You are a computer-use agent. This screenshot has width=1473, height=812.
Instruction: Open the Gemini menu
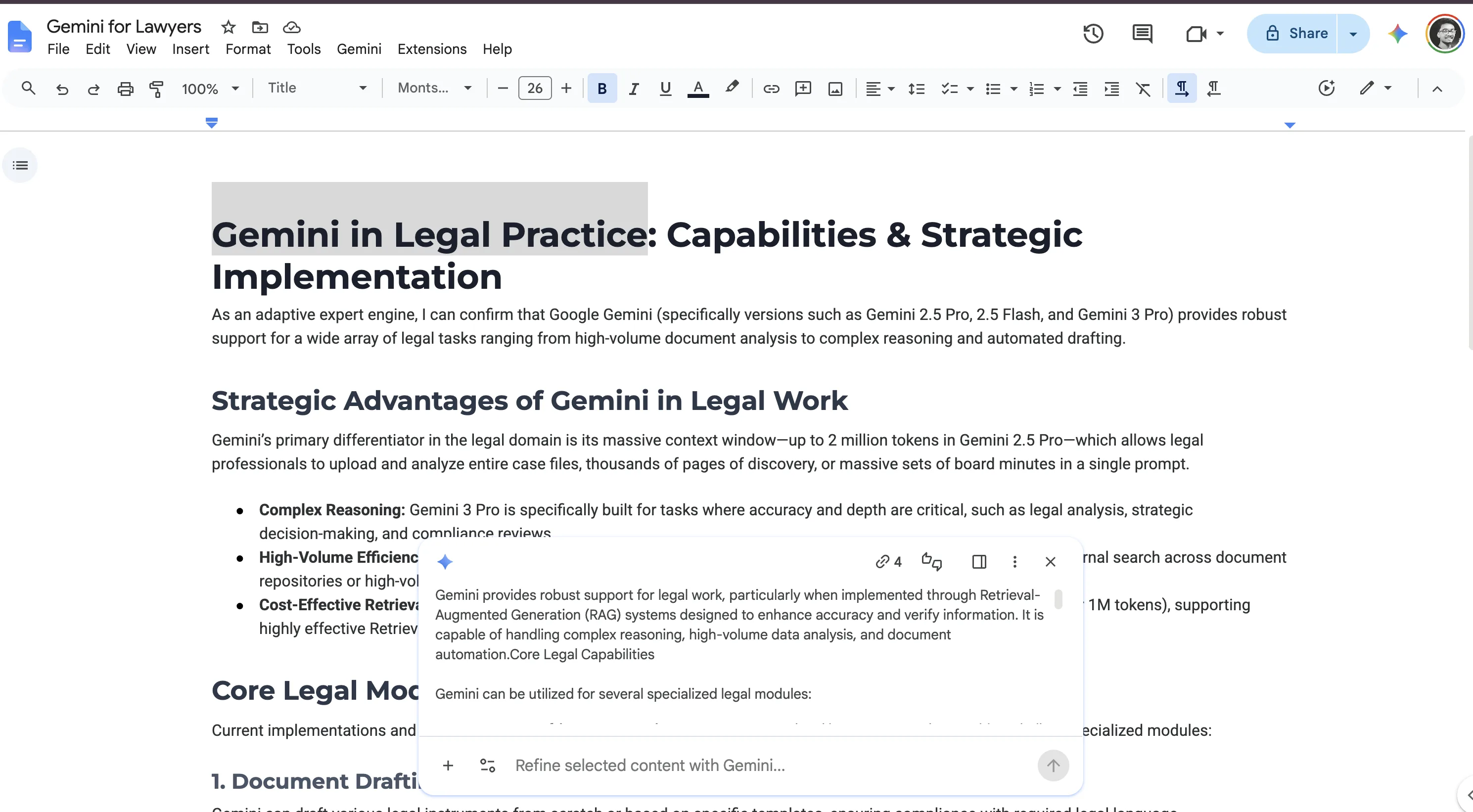point(359,49)
